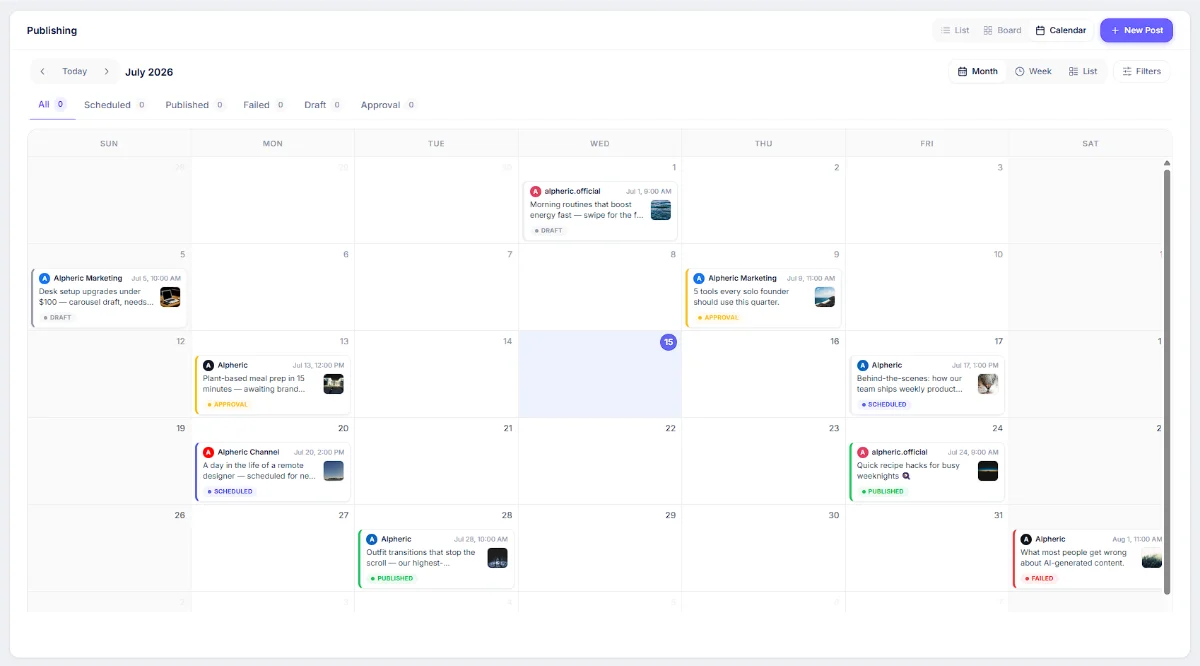Screen dimensions: 1200x666
Task: Select the Month calendar layout
Action: point(977,71)
